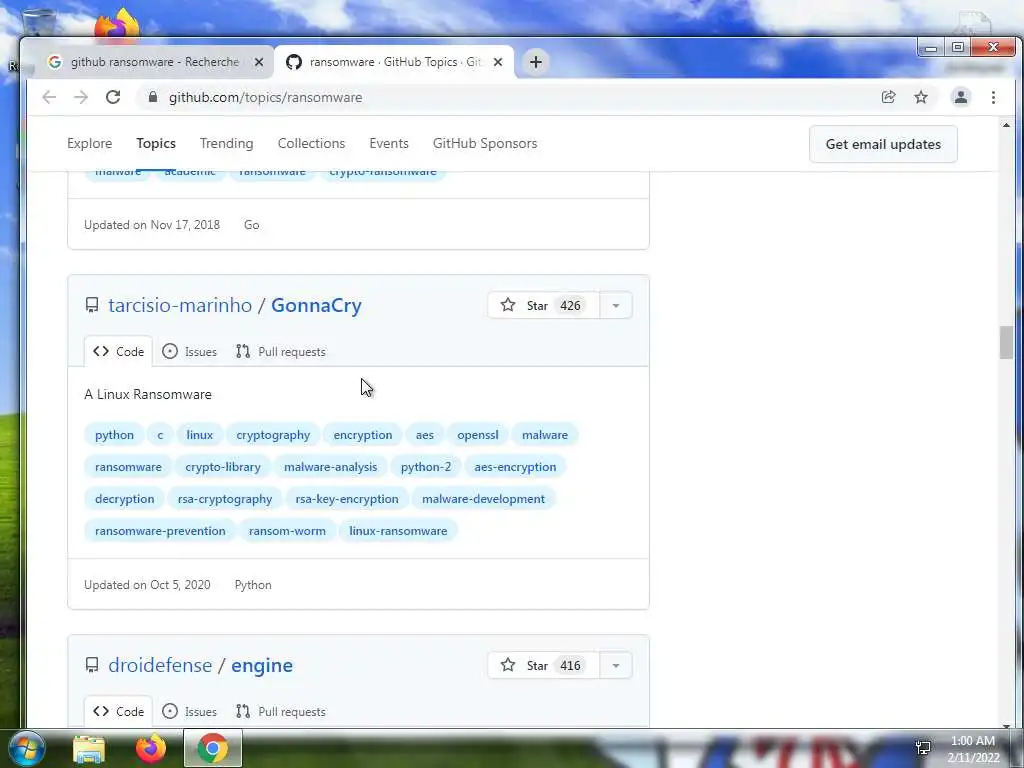Viewport: 1024px width, 768px height.
Task: Click the crypto-library topic tag
Action: tap(223, 467)
